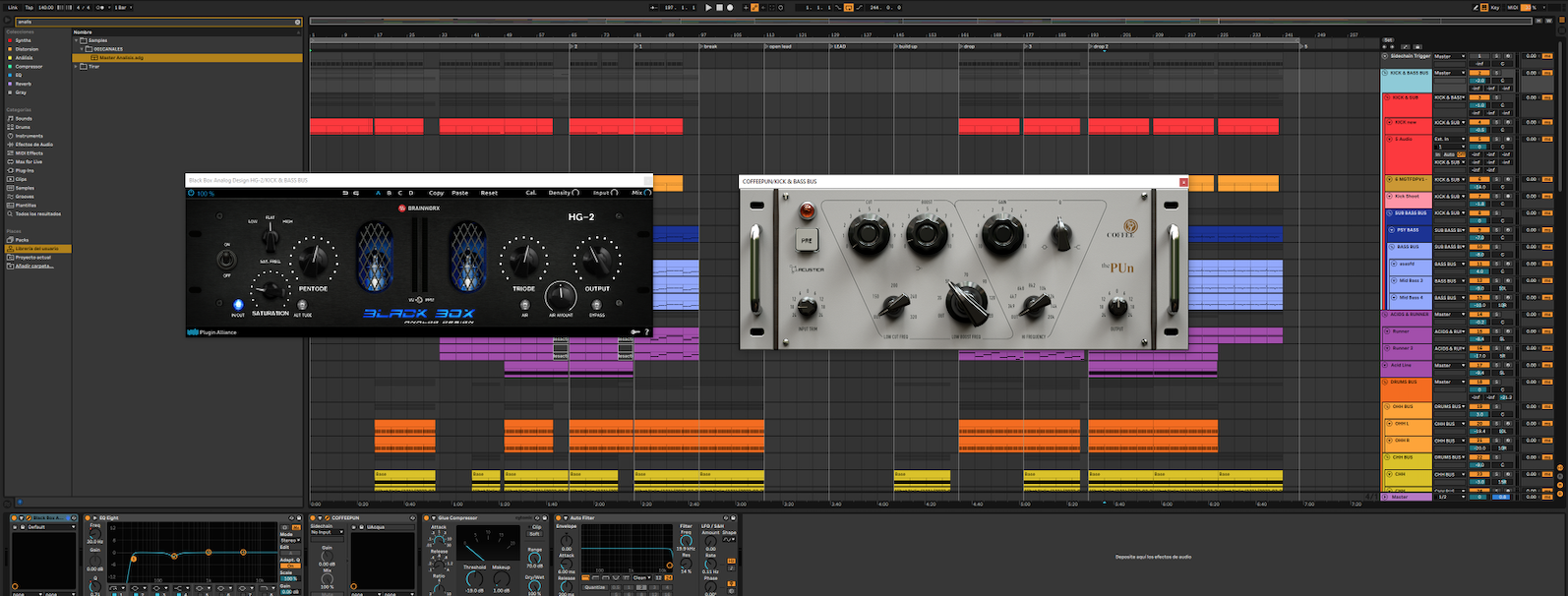The width and height of the screenshot is (1568, 596).
Task: Click Copy in the Black Box toolbar
Action: 437,193
